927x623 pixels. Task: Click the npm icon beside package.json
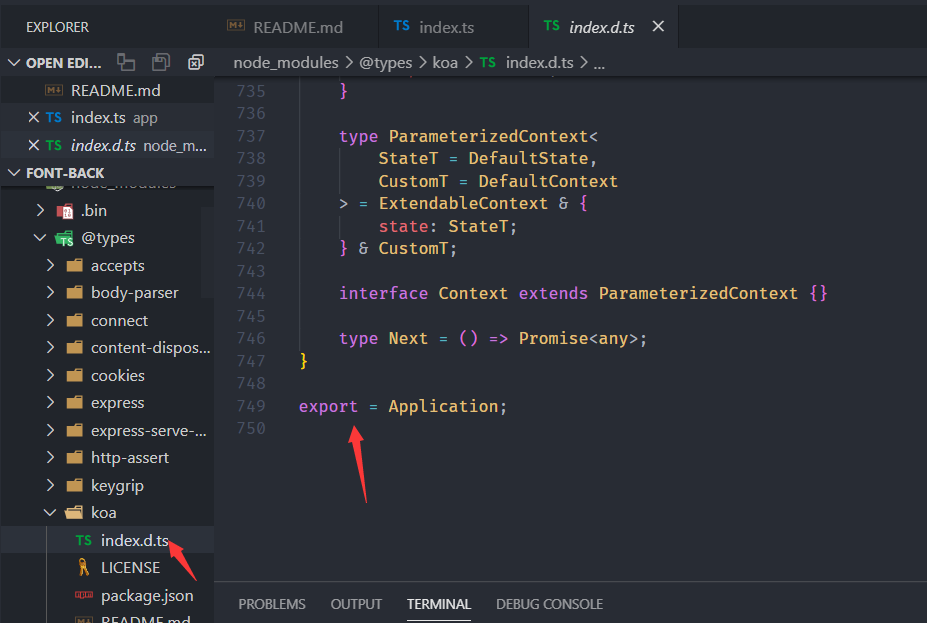pos(83,595)
